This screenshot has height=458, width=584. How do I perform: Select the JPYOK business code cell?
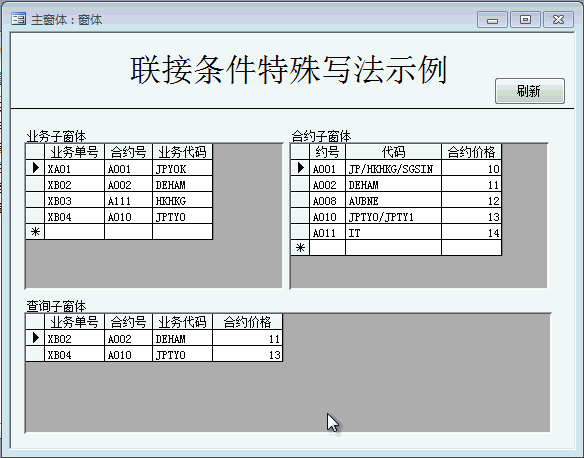pyautogui.click(x=182, y=168)
